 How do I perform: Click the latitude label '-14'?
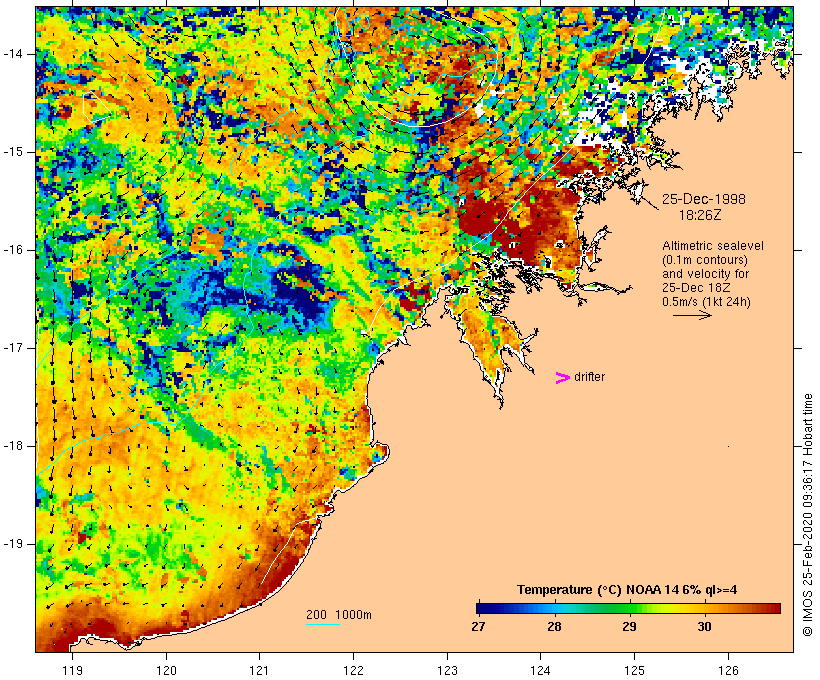(13, 54)
